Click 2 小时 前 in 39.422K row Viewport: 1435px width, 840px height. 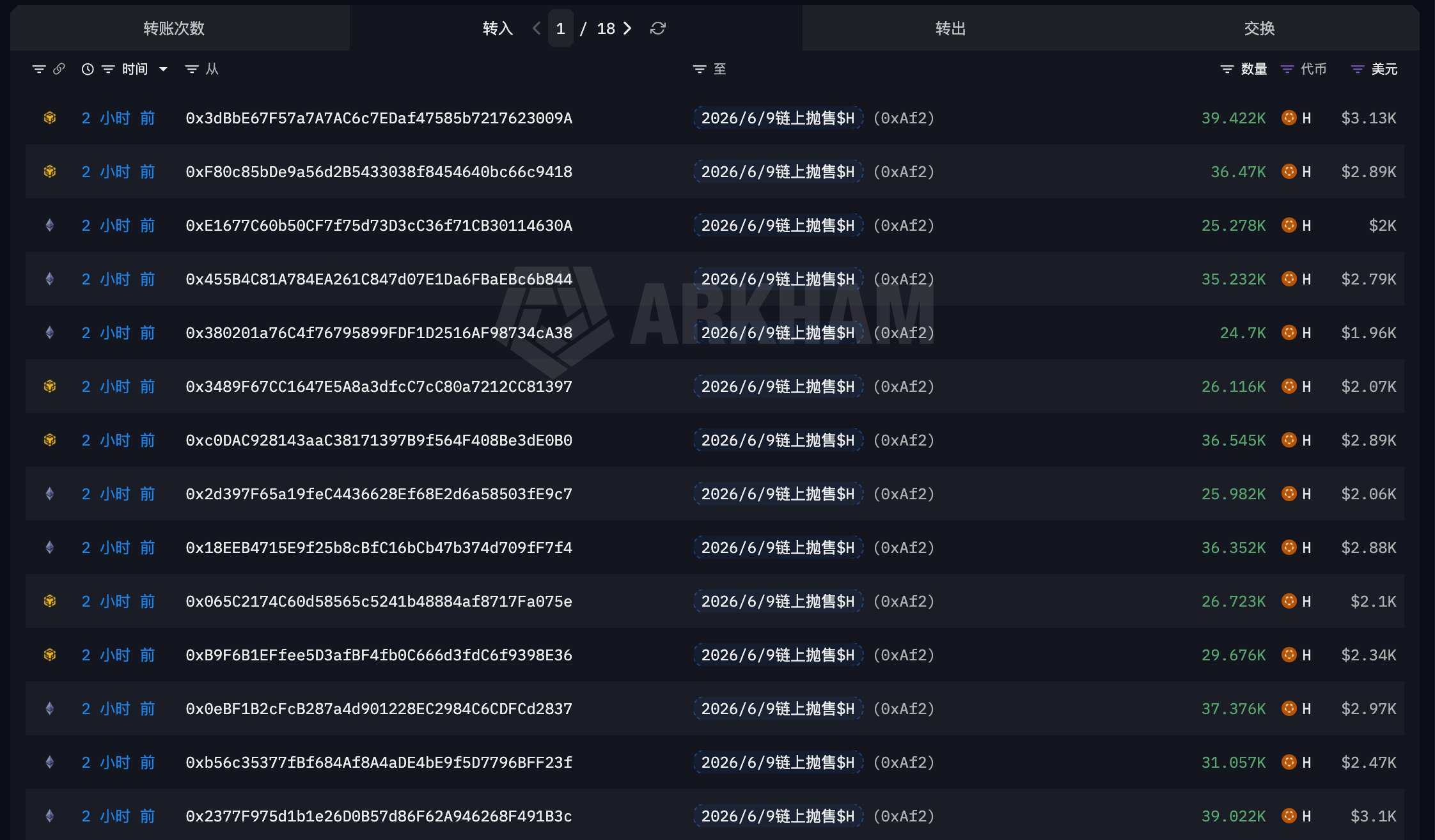(118, 118)
